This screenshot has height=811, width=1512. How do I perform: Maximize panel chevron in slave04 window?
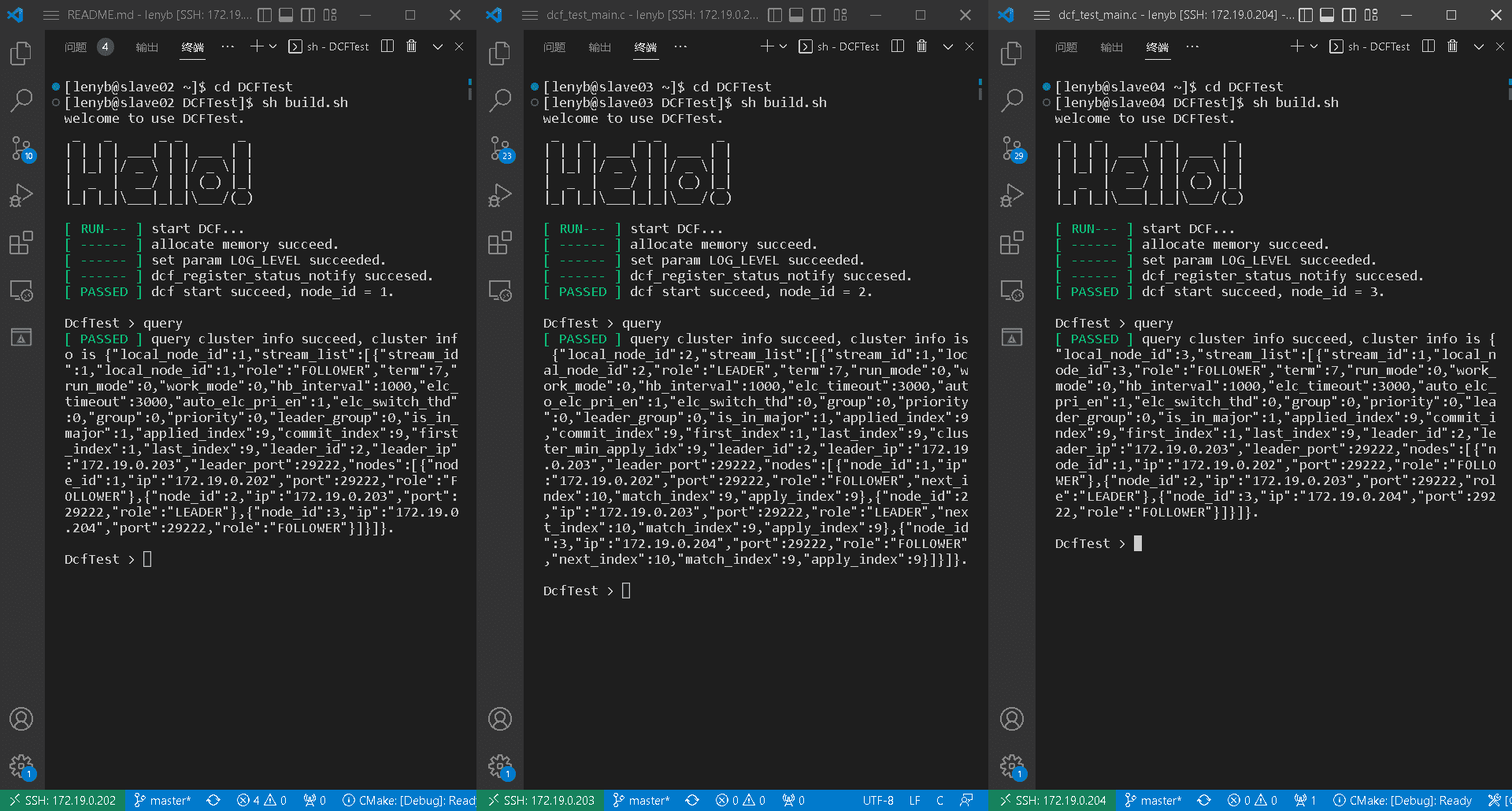[1479, 46]
